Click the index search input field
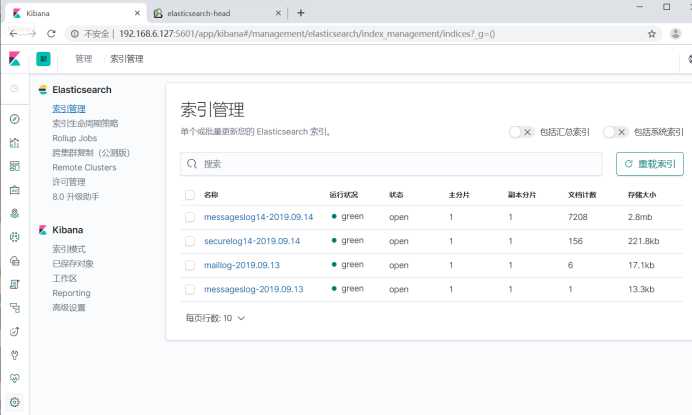The width and height of the screenshot is (692, 415). [391, 164]
